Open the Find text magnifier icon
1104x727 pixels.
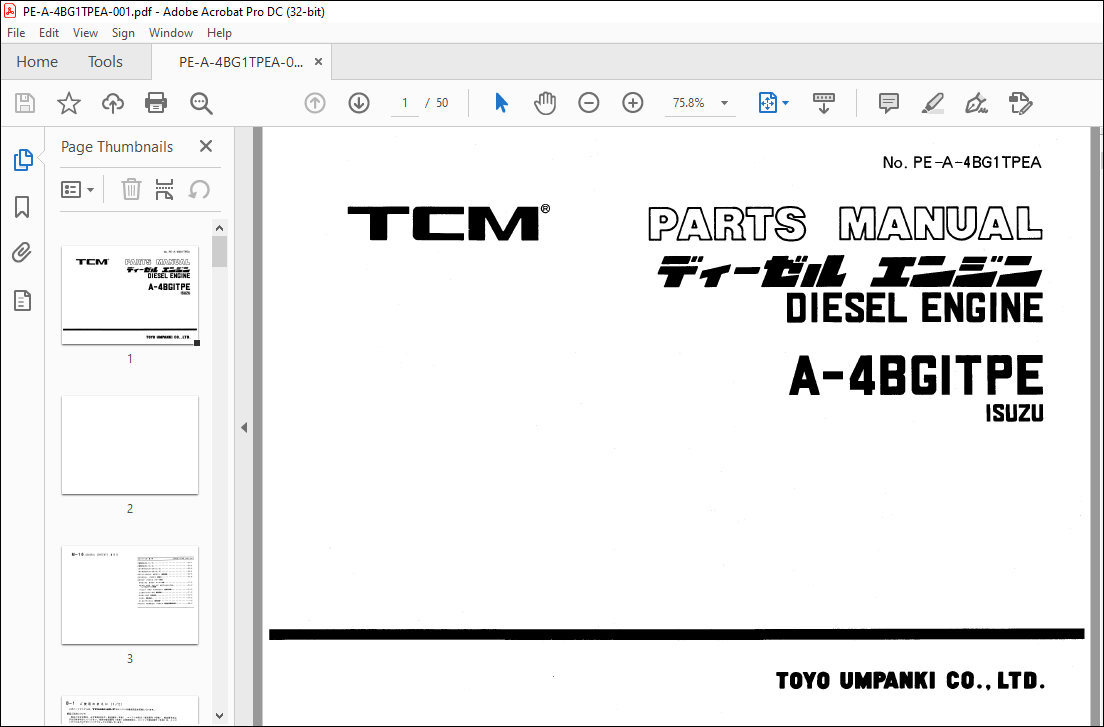201,103
